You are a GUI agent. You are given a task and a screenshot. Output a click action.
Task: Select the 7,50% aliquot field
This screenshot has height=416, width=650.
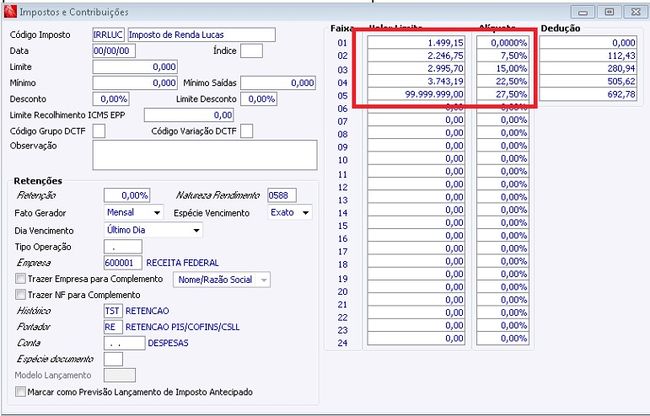tap(502, 56)
